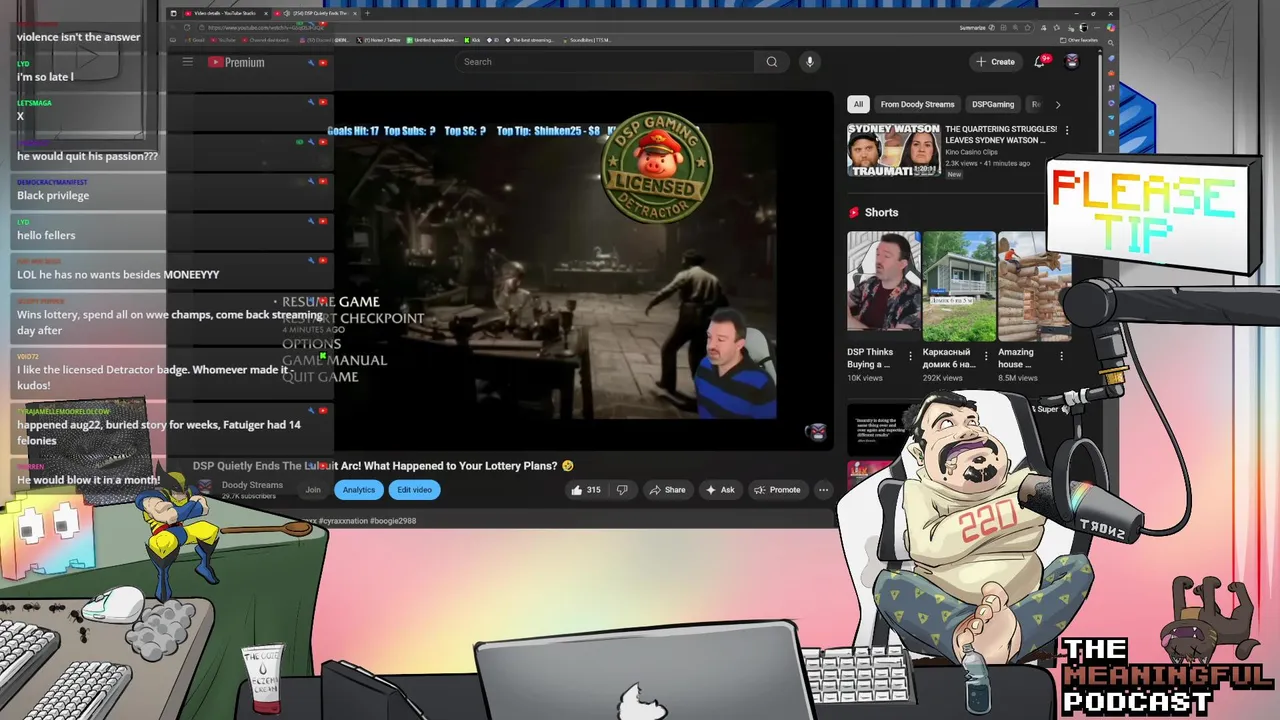Open Doody Streams channel avatar
Screen dimensions: 1280x720
click(205, 488)
